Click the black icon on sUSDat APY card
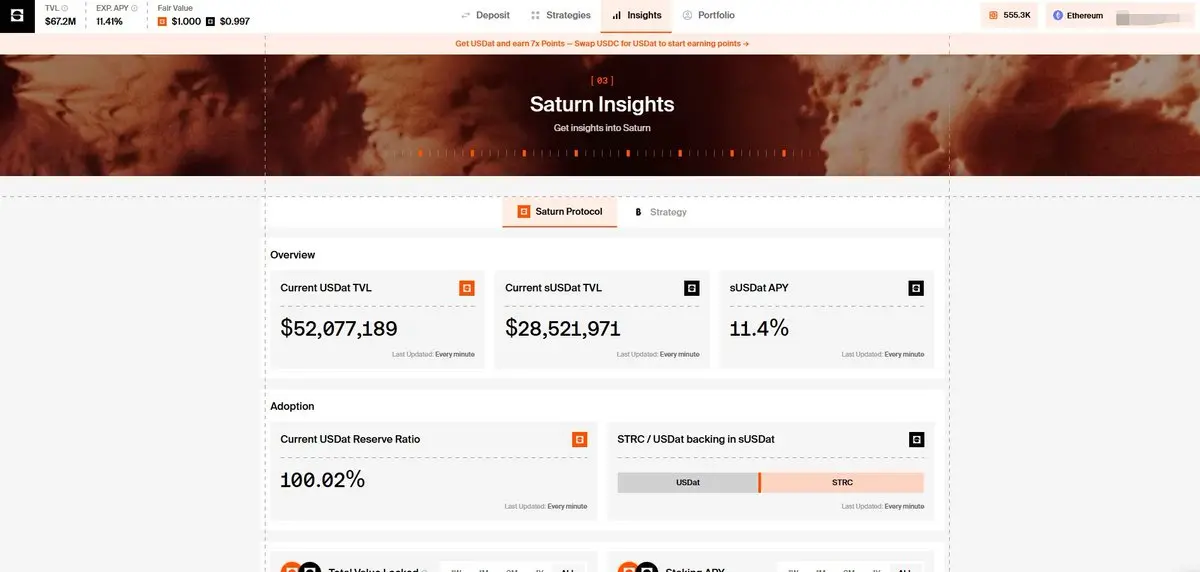Image resolution: width=1200 pixels, height=572 pixels. [x=916, y=288]
